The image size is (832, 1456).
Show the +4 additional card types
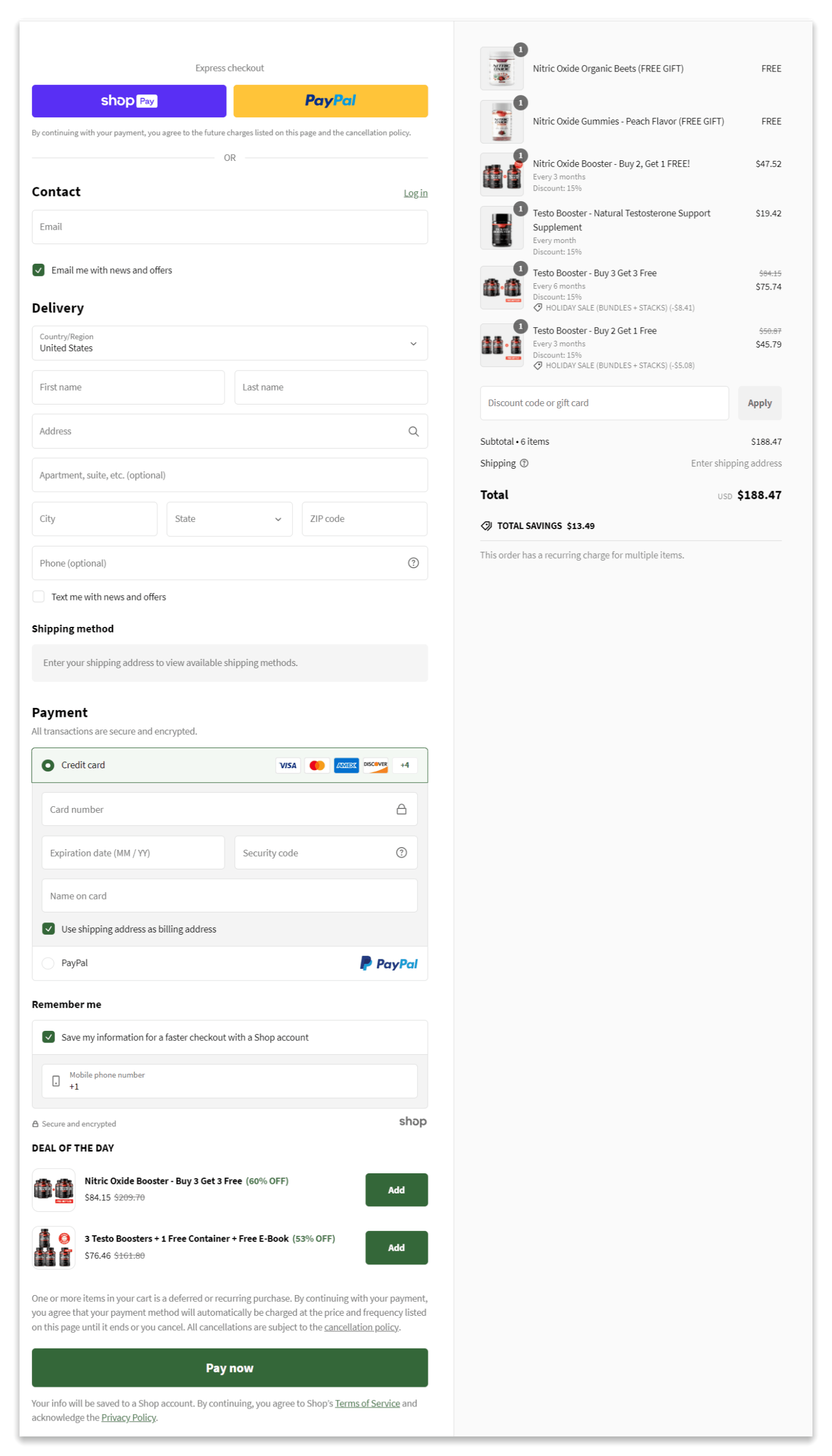[x=405, y=765]
